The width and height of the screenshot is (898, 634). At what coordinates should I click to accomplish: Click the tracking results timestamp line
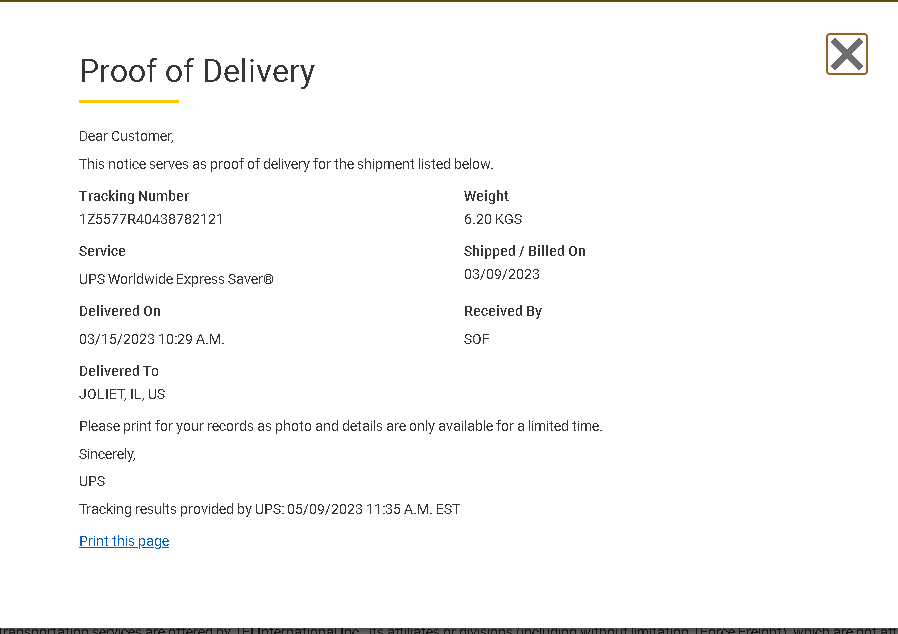click(270, 509)
